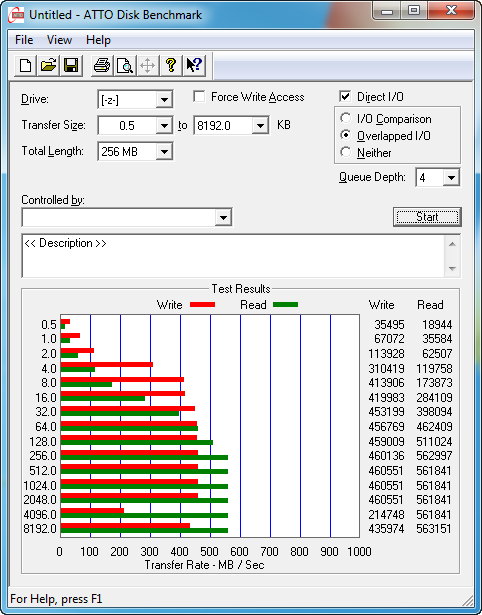Image resolution: width=482 pixels, height=615 pixels.
Task: Click the 0.5 row label in the chart
Action: [x=49, y=325]
